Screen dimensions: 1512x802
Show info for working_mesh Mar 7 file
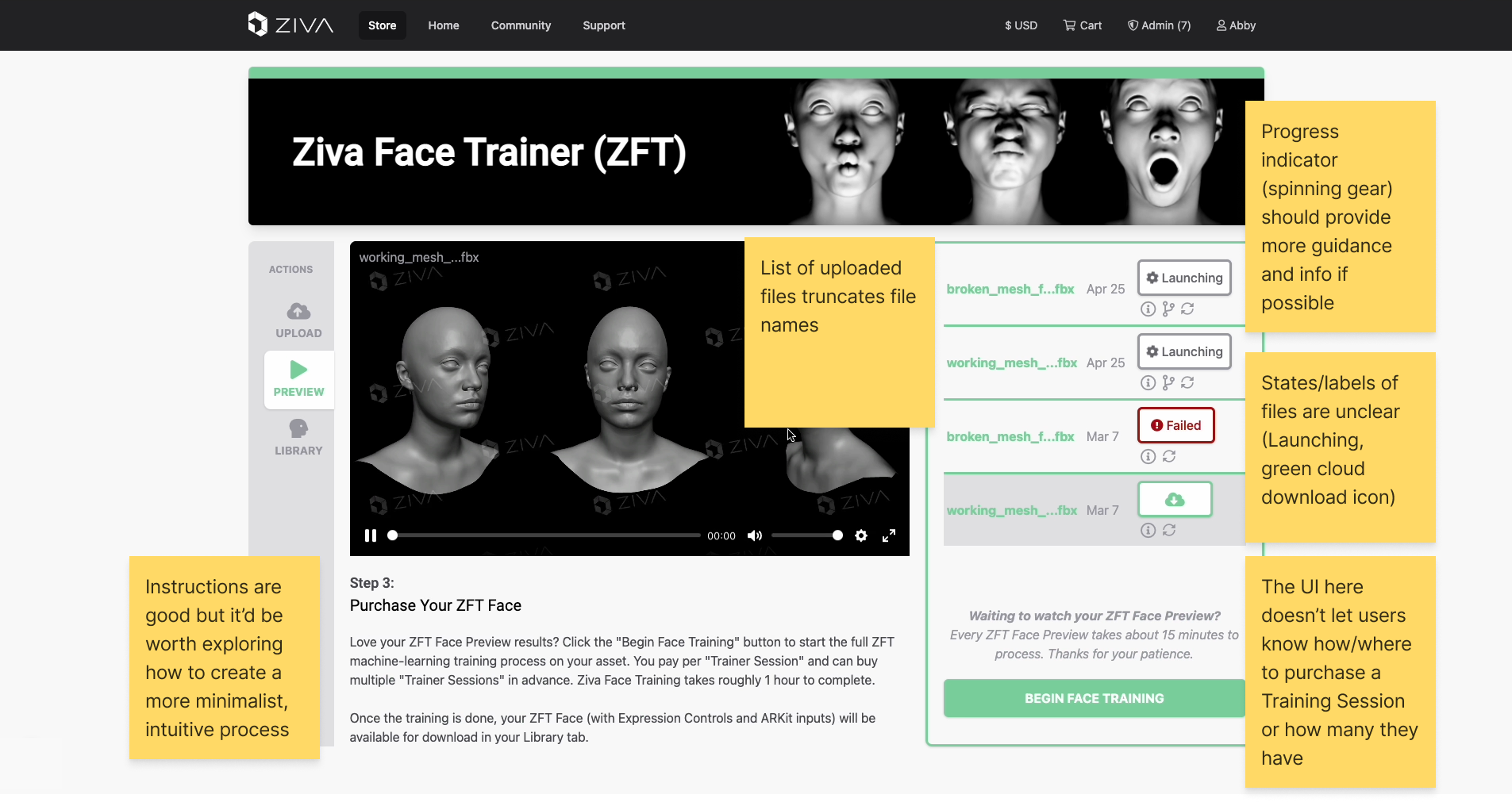(1148, 531)
